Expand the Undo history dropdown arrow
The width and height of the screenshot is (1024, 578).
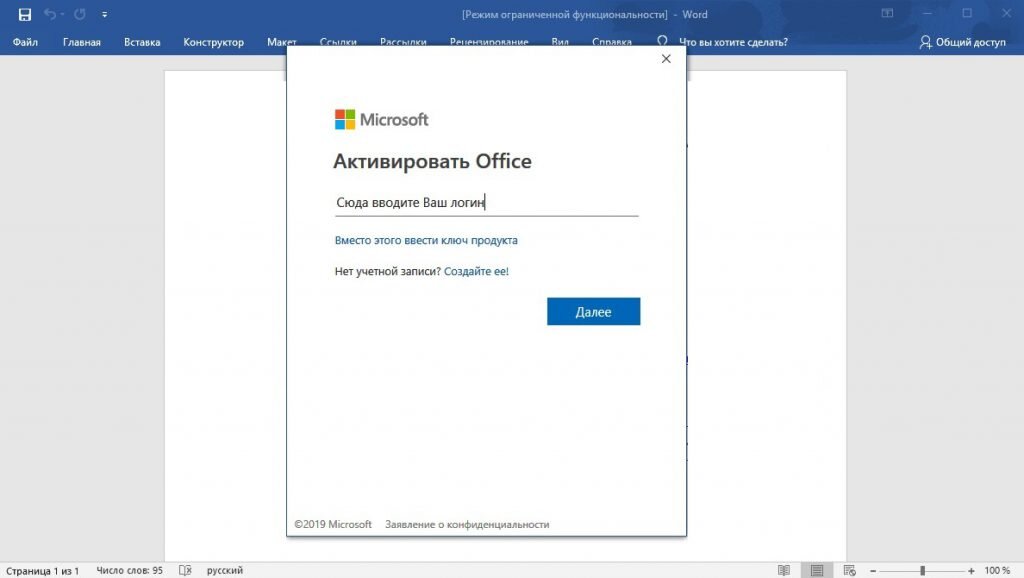62,14
